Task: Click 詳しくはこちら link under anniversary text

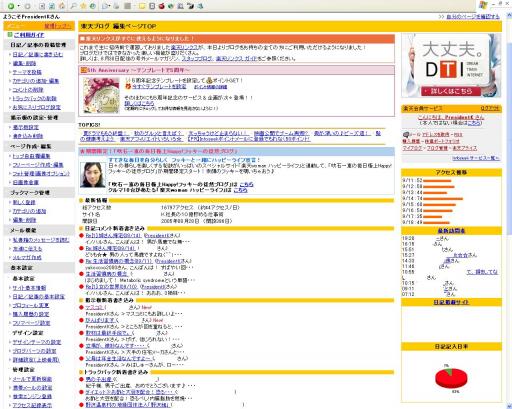Action: (139, 103)
